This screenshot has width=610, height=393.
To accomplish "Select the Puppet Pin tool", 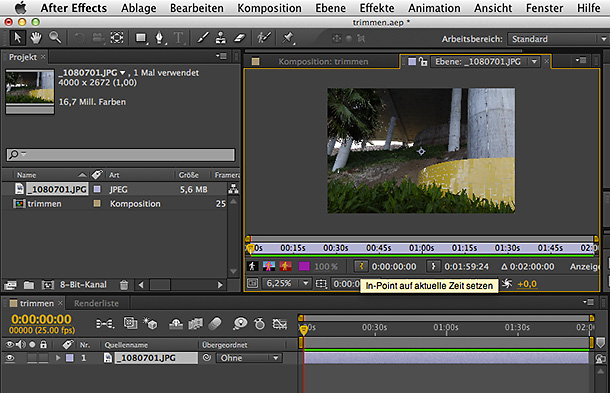I will pyautogui.click(x=288, y=38).
